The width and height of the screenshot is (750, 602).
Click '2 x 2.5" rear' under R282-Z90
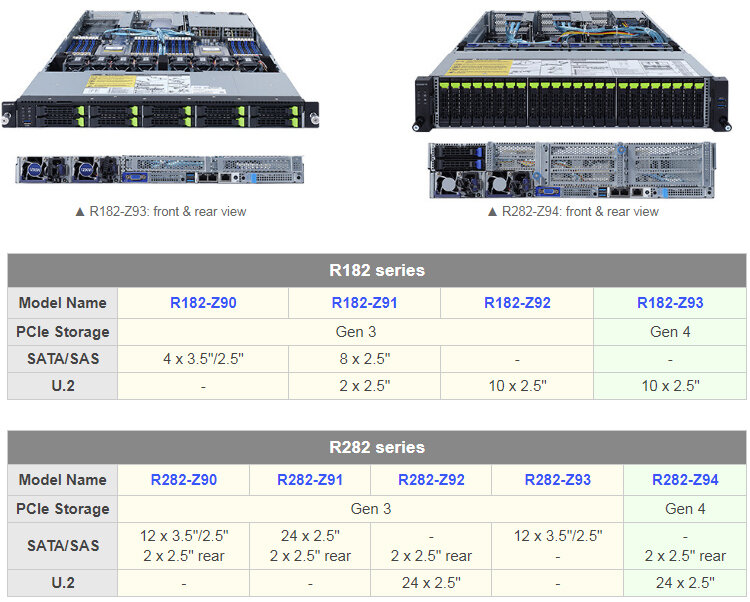(184, 556)
